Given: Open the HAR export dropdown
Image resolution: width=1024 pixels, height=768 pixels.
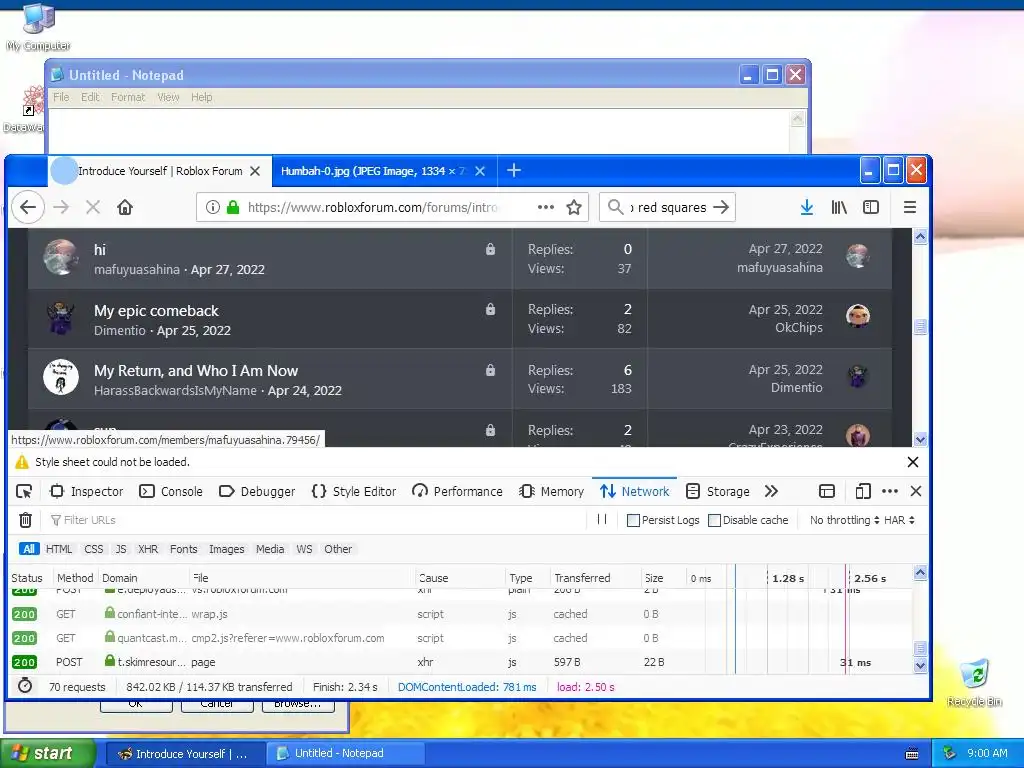Looking at the screenshot, I should pyautogui.click(x=899, y=520).
